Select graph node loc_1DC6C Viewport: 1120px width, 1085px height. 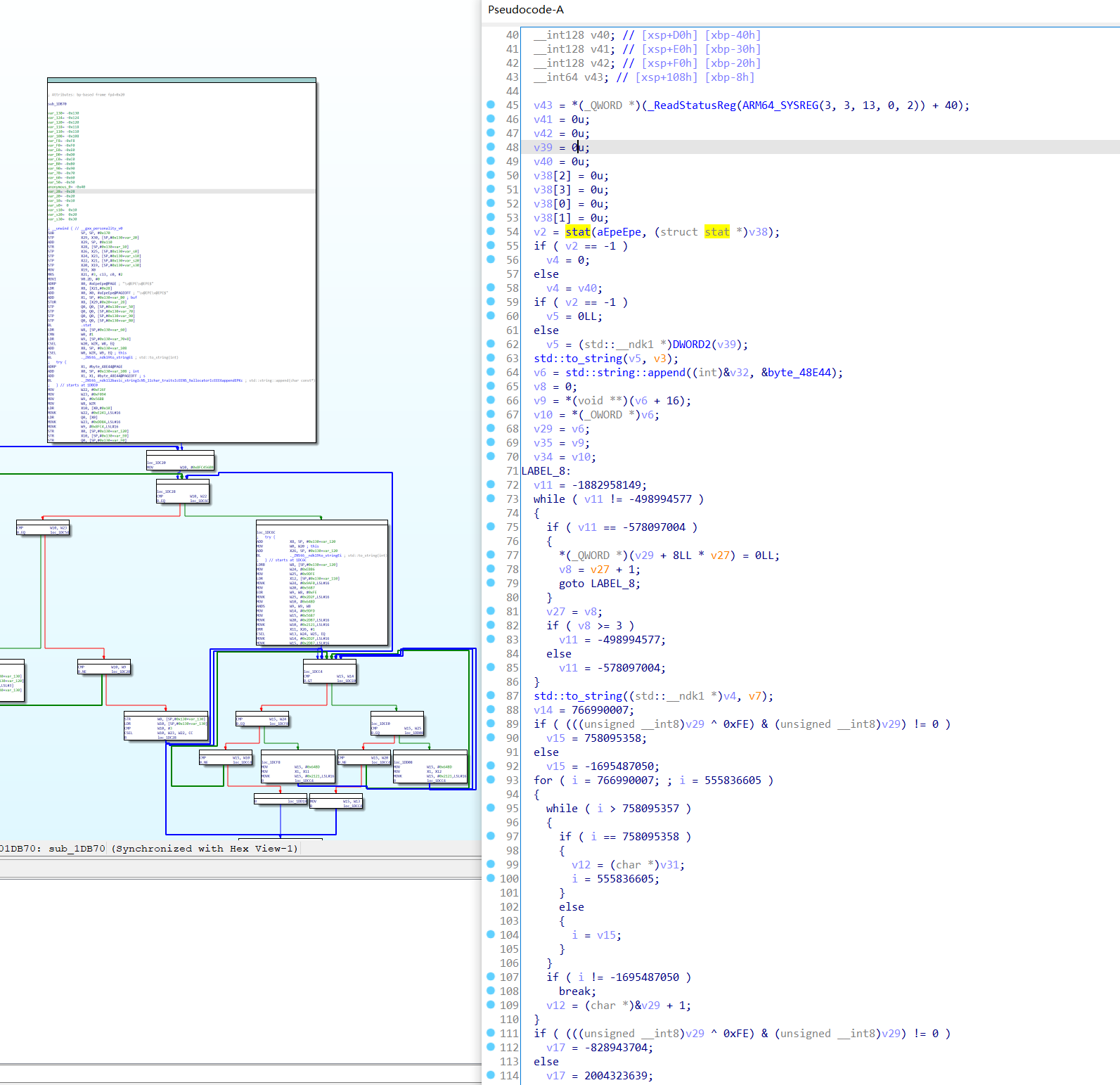click(x=322, y=583)
